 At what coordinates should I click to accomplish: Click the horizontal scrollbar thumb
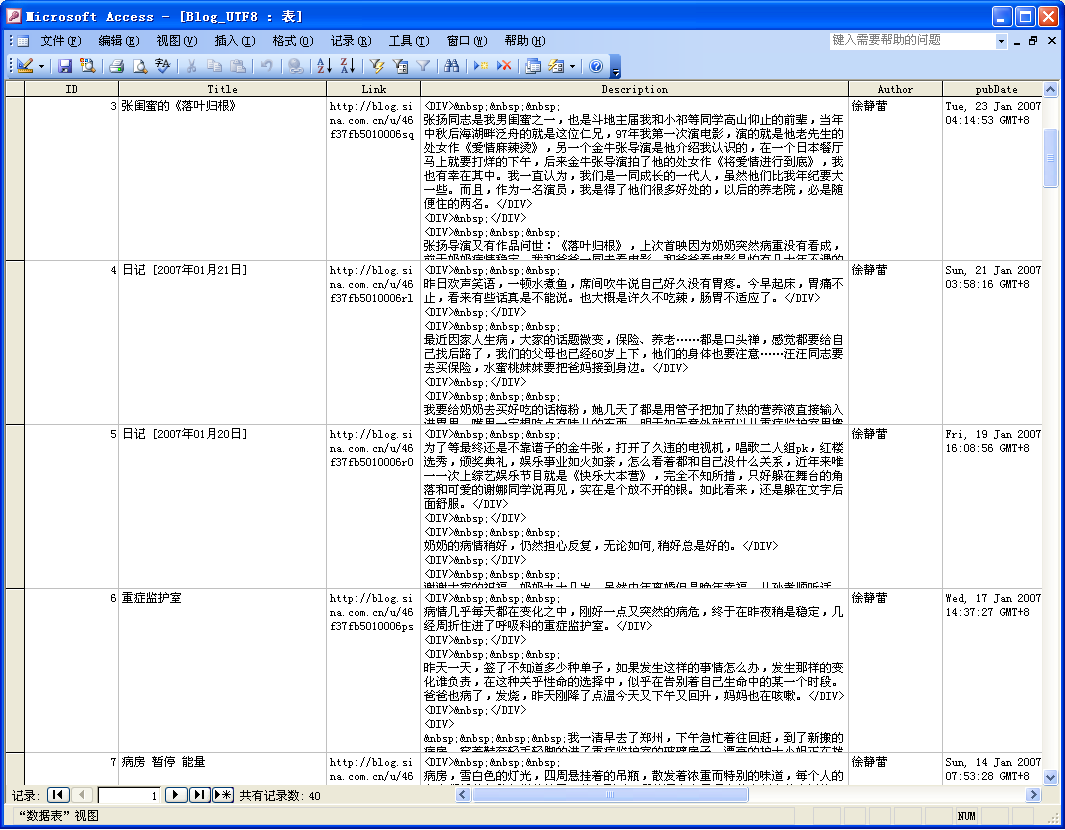609,795
